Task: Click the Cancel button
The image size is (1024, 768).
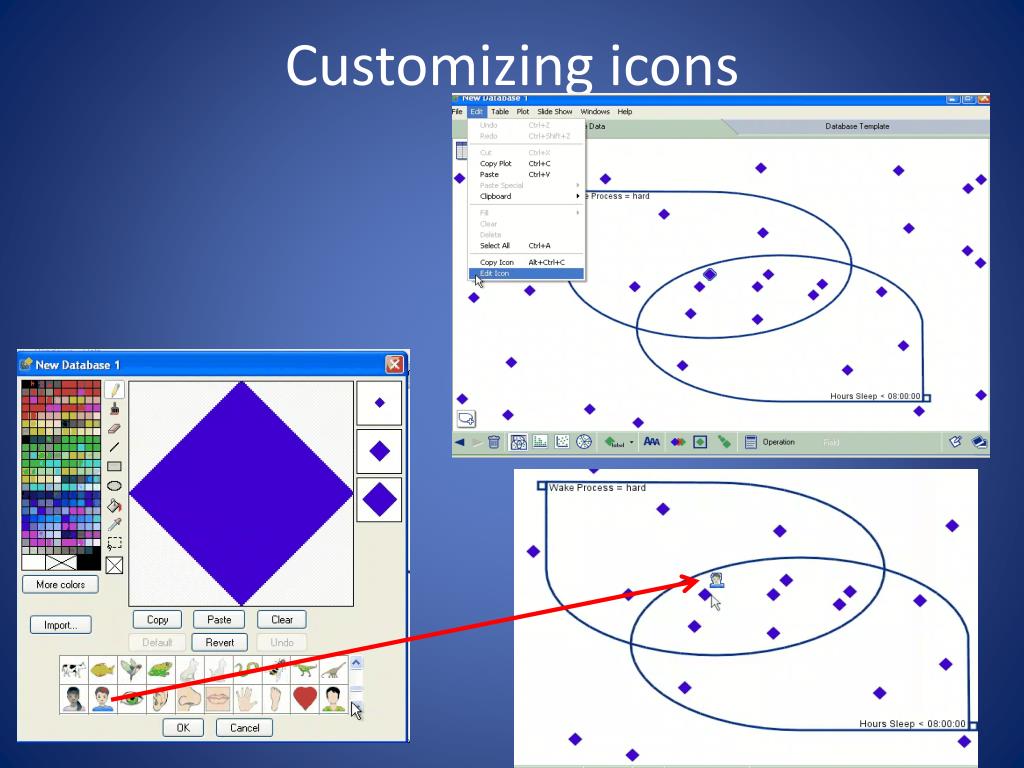Action: 244,728
